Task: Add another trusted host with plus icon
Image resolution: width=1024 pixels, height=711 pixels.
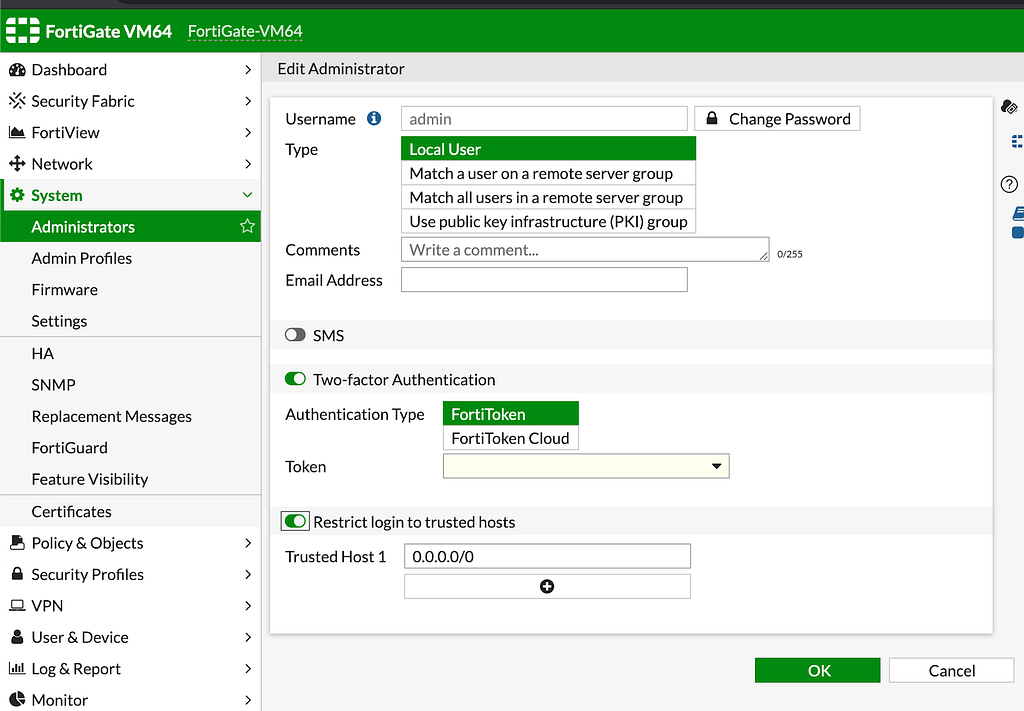Action: tap(547, 587)
